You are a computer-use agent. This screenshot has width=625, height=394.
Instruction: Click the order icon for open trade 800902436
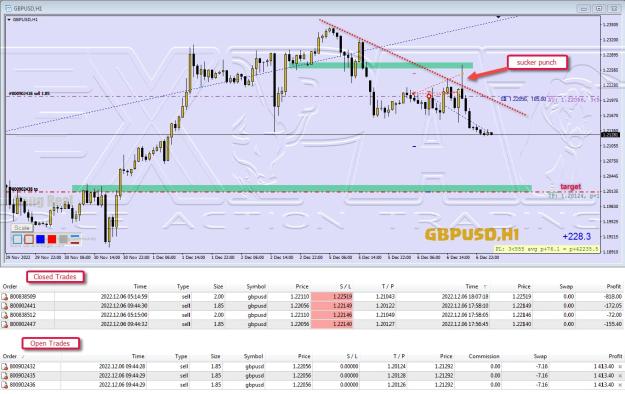tap(5, 385)
